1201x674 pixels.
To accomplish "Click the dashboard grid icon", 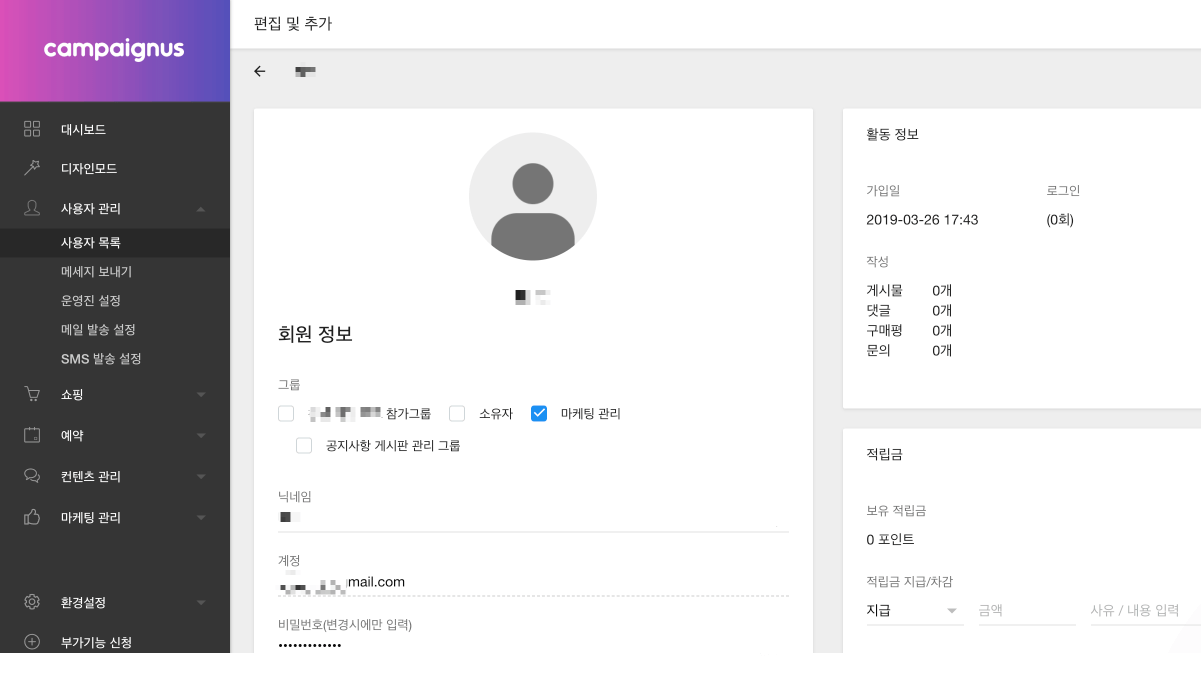I will tap(32, 129).
